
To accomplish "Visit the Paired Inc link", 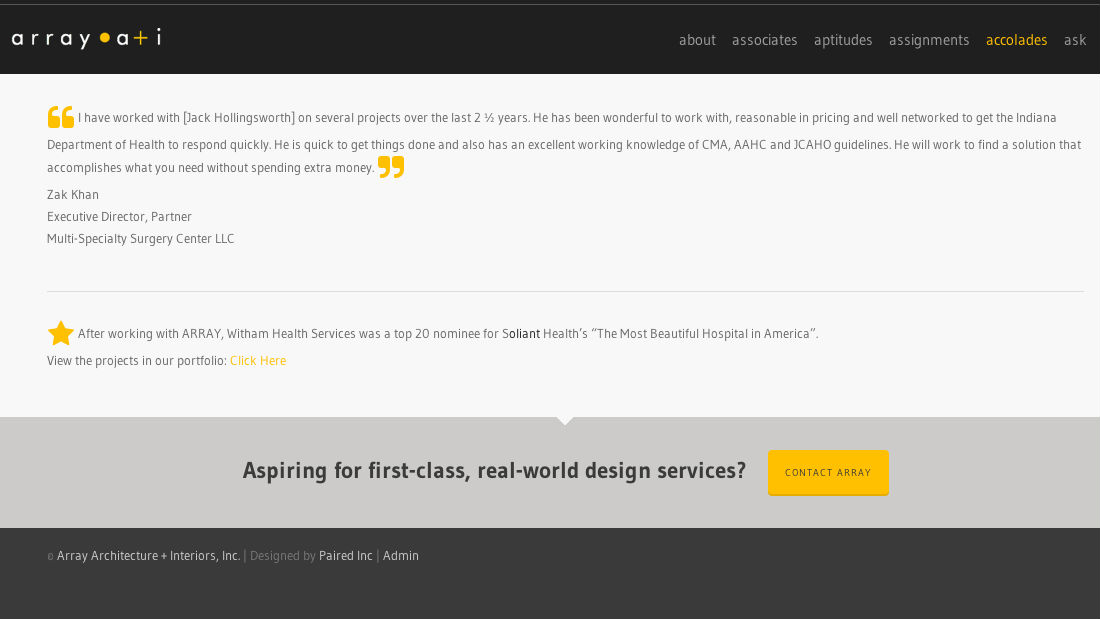I will [345, 555].
